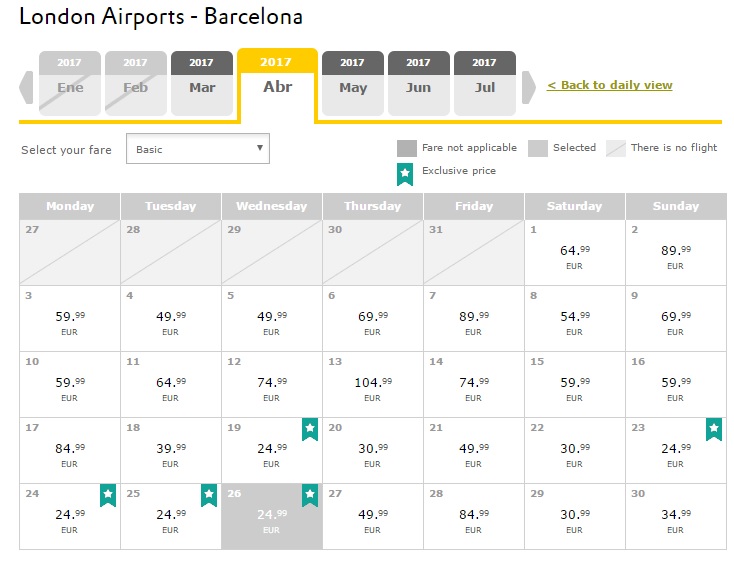Select the Jul 2017 month tab

[x=484, y=83]
